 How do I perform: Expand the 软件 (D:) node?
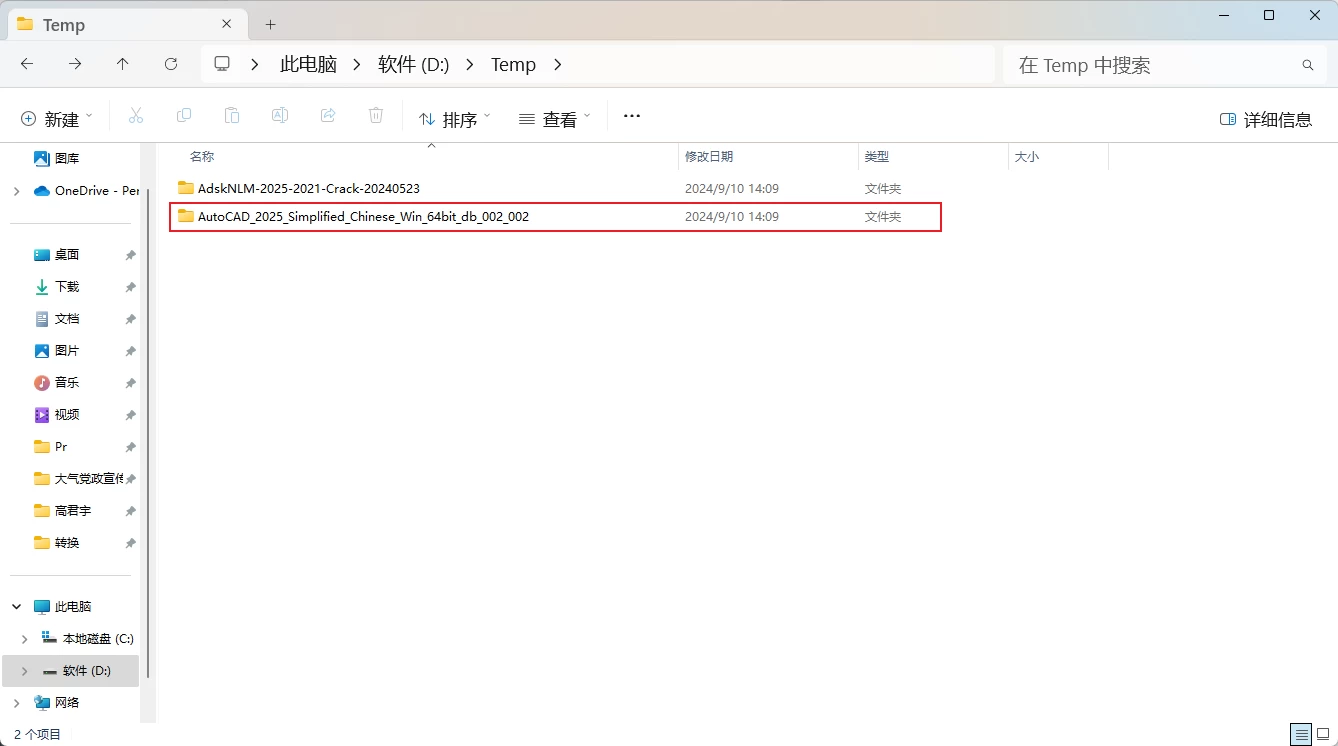25,670
